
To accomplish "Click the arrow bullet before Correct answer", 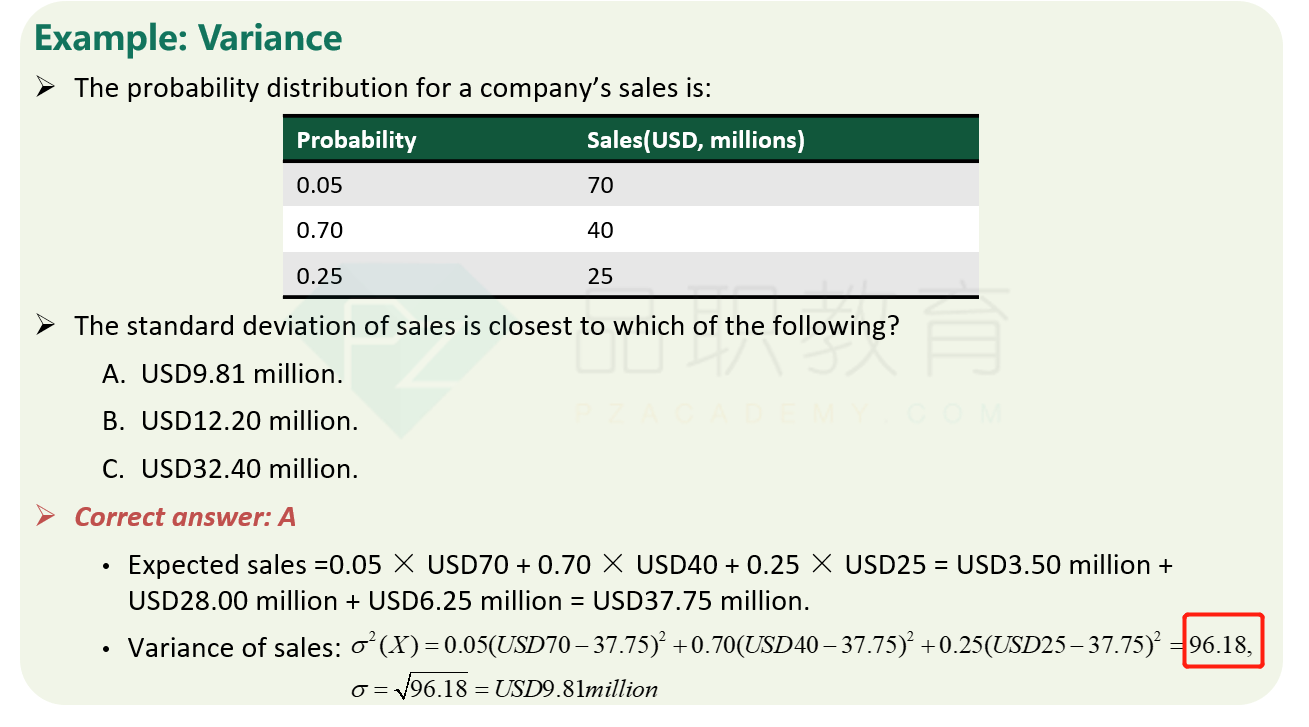I will [44, 516].
